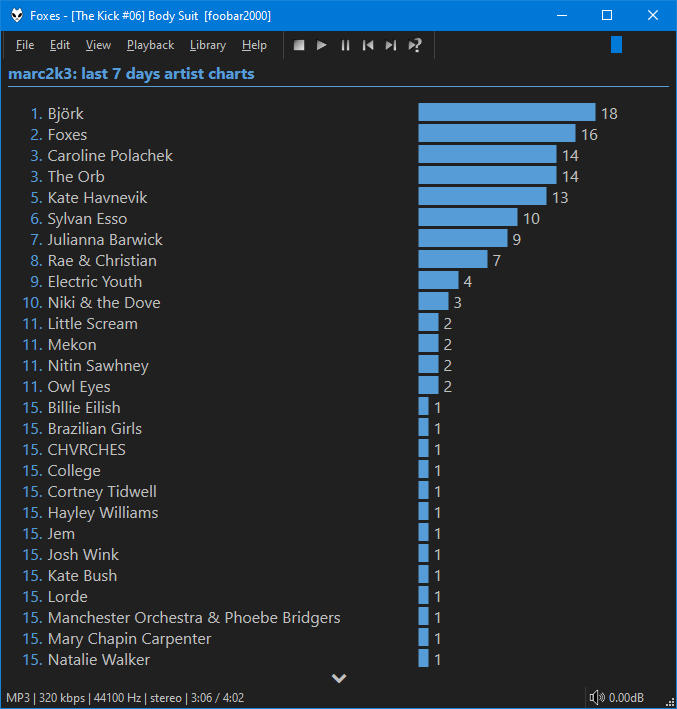Image resolution: width=677 pixels, height=709 pixels.
Task: Start playback with the Play button
Action: point(322,45)
